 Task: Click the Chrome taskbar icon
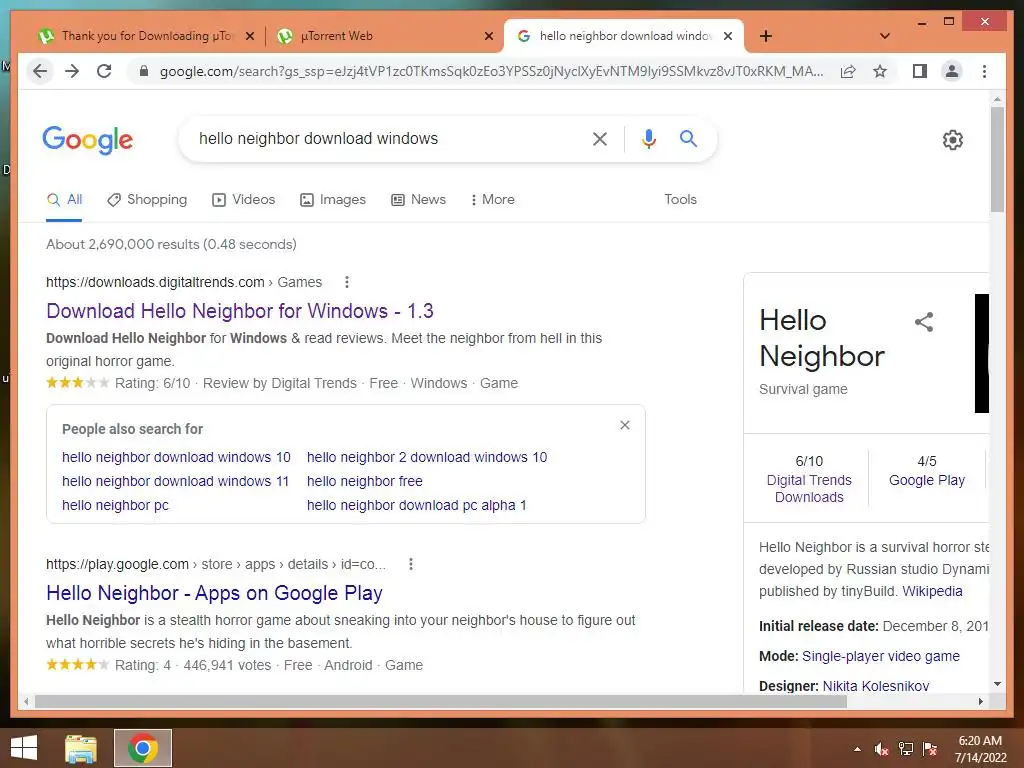pyautogui.click(x=143, y=748)
